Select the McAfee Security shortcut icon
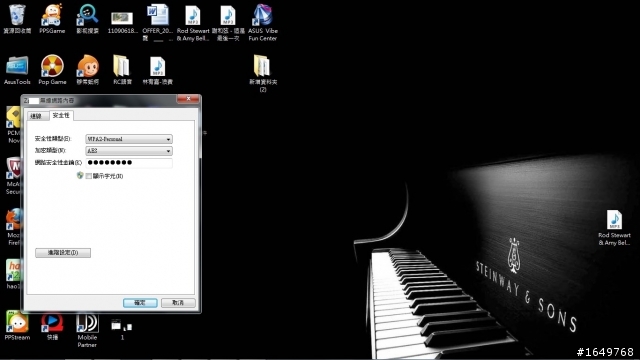640x360 pixels. tap(13, 176)
